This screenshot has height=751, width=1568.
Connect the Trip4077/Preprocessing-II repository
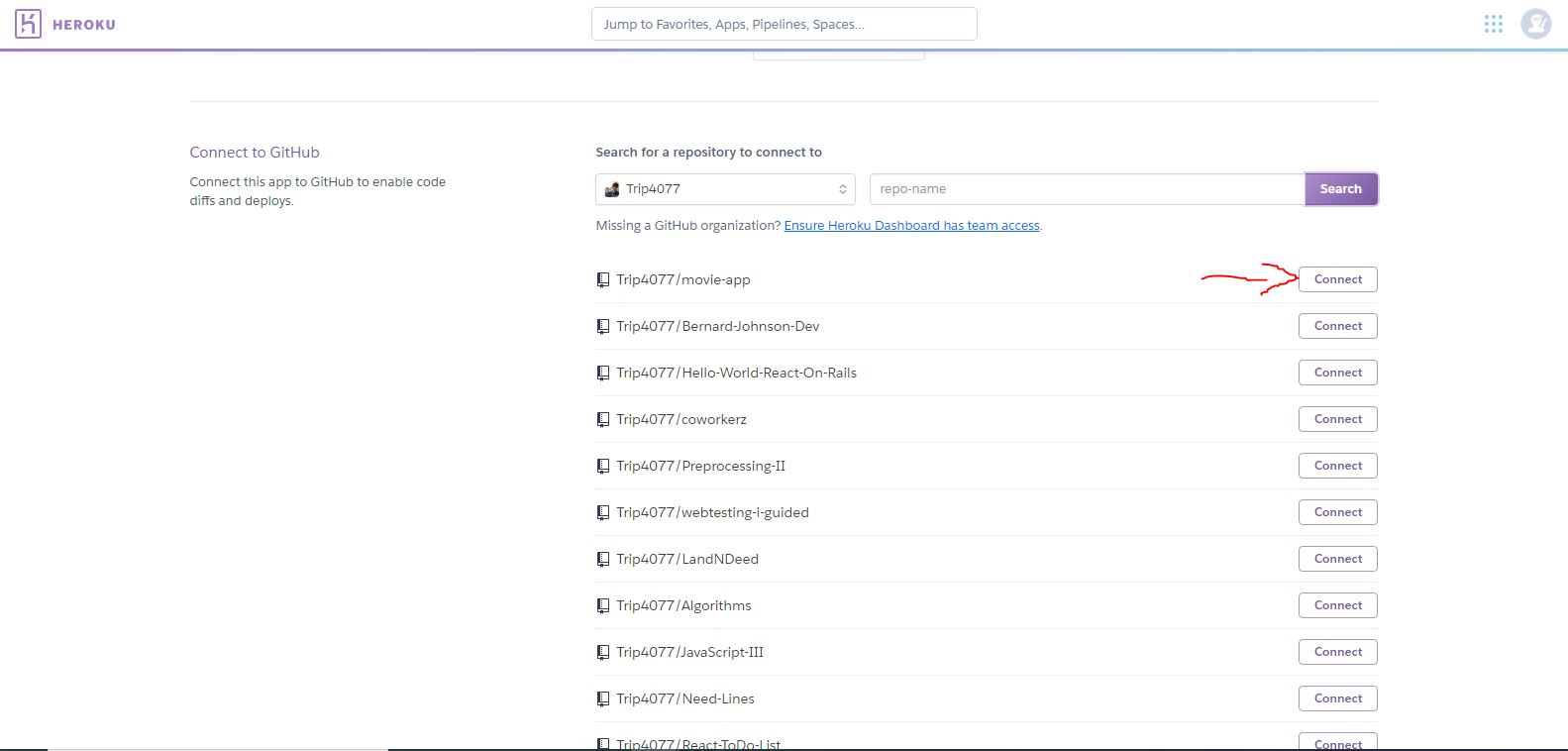point(1337,466)
